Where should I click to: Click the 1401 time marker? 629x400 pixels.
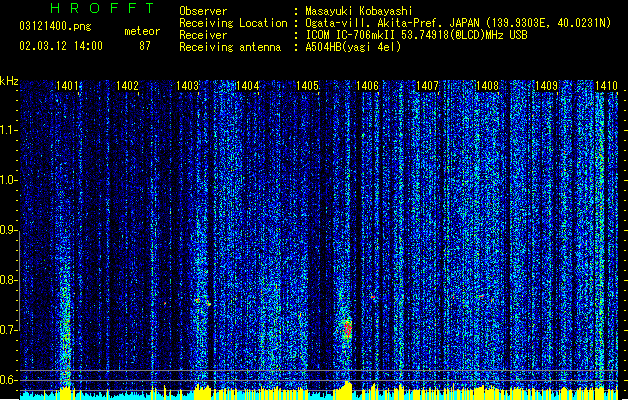(x=67, y=85)
